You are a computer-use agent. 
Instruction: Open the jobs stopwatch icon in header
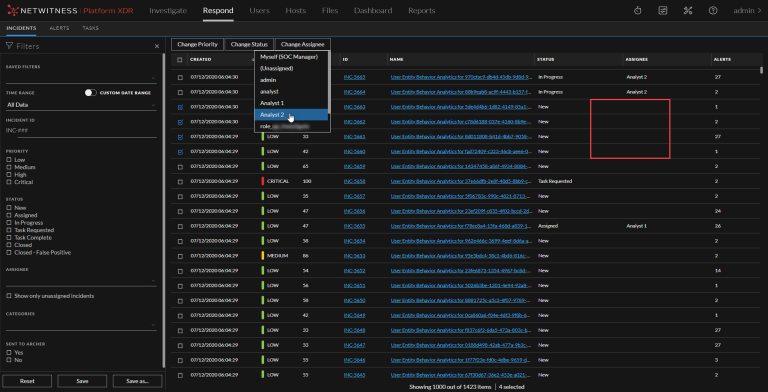(637, 10)
